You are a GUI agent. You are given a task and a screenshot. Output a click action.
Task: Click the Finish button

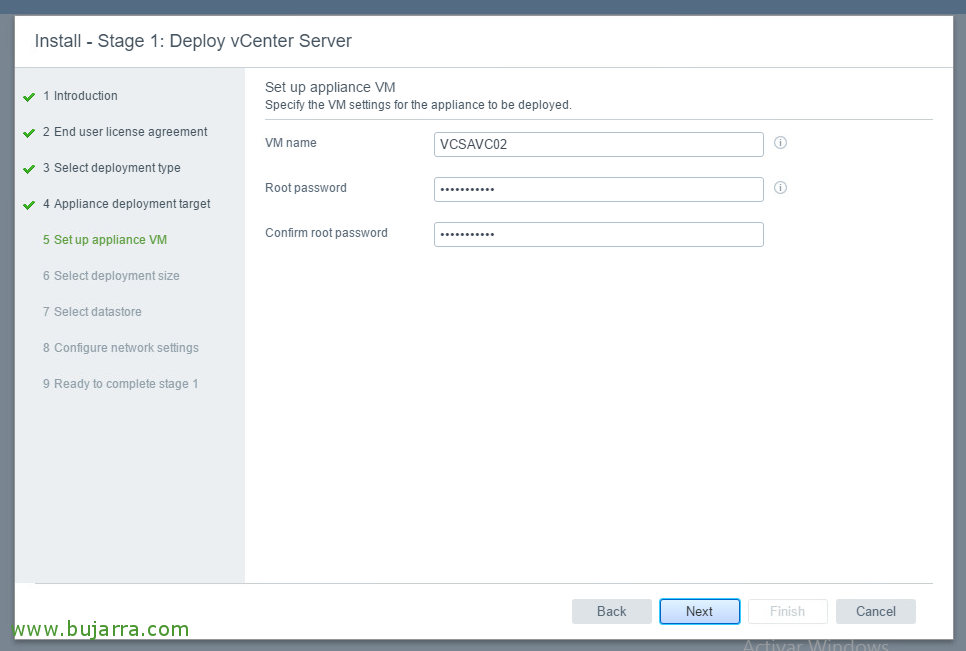787,611
